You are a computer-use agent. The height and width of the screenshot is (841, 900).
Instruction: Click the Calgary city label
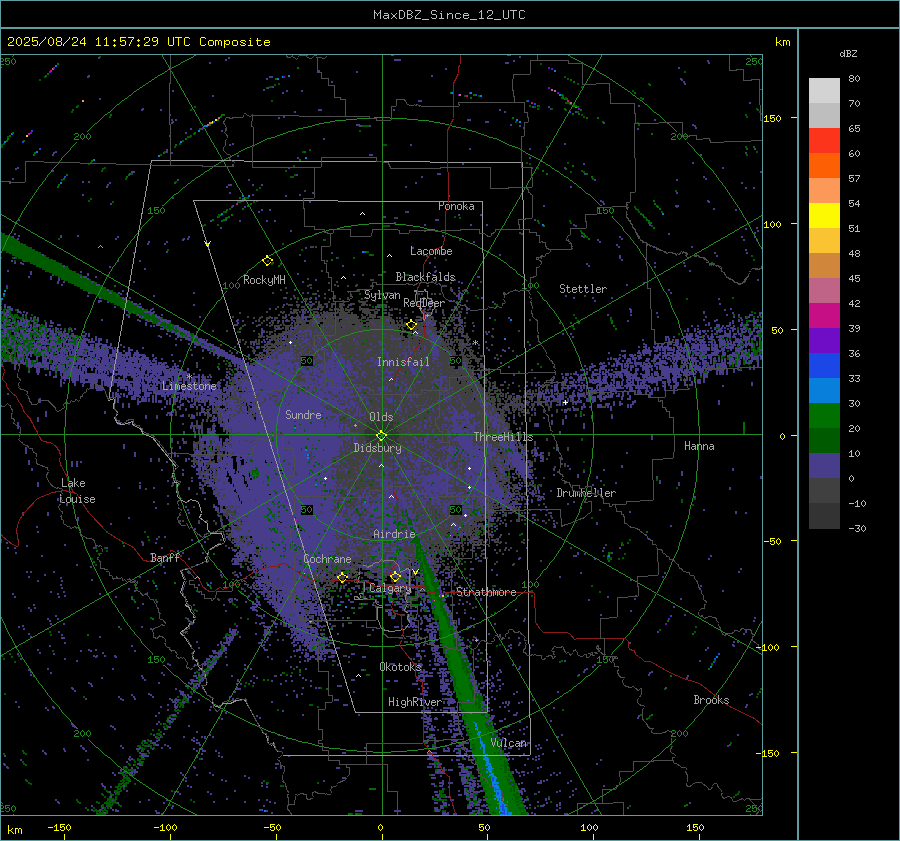tap(390, 588)
